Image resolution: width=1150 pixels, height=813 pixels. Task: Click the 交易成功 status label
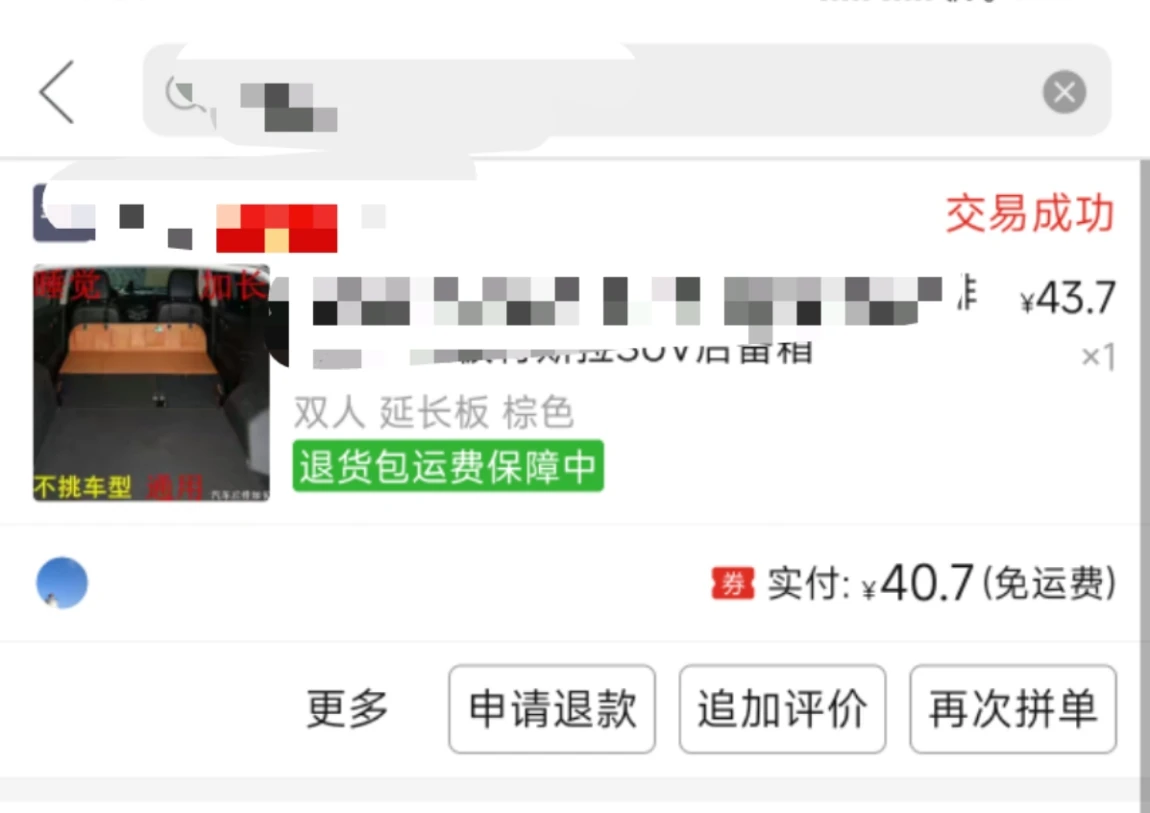tap(1030, 213)
